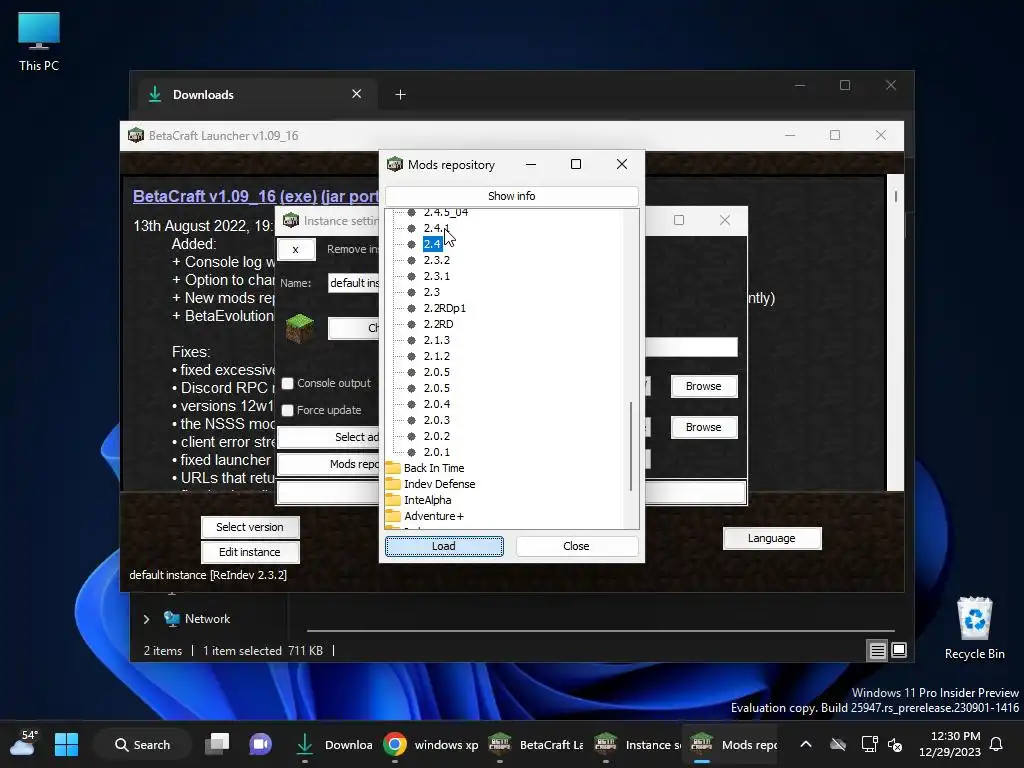
Task: Select version 2.3 in list
Action: (x=432, y=292)
